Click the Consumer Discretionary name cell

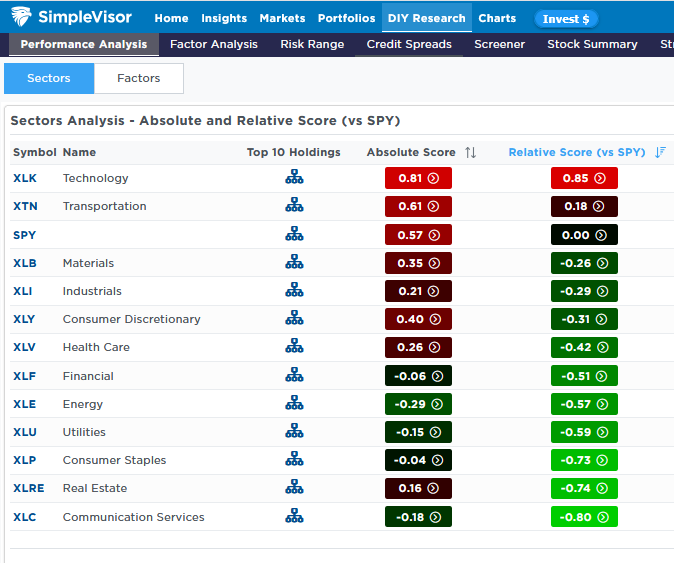(132, 319)
